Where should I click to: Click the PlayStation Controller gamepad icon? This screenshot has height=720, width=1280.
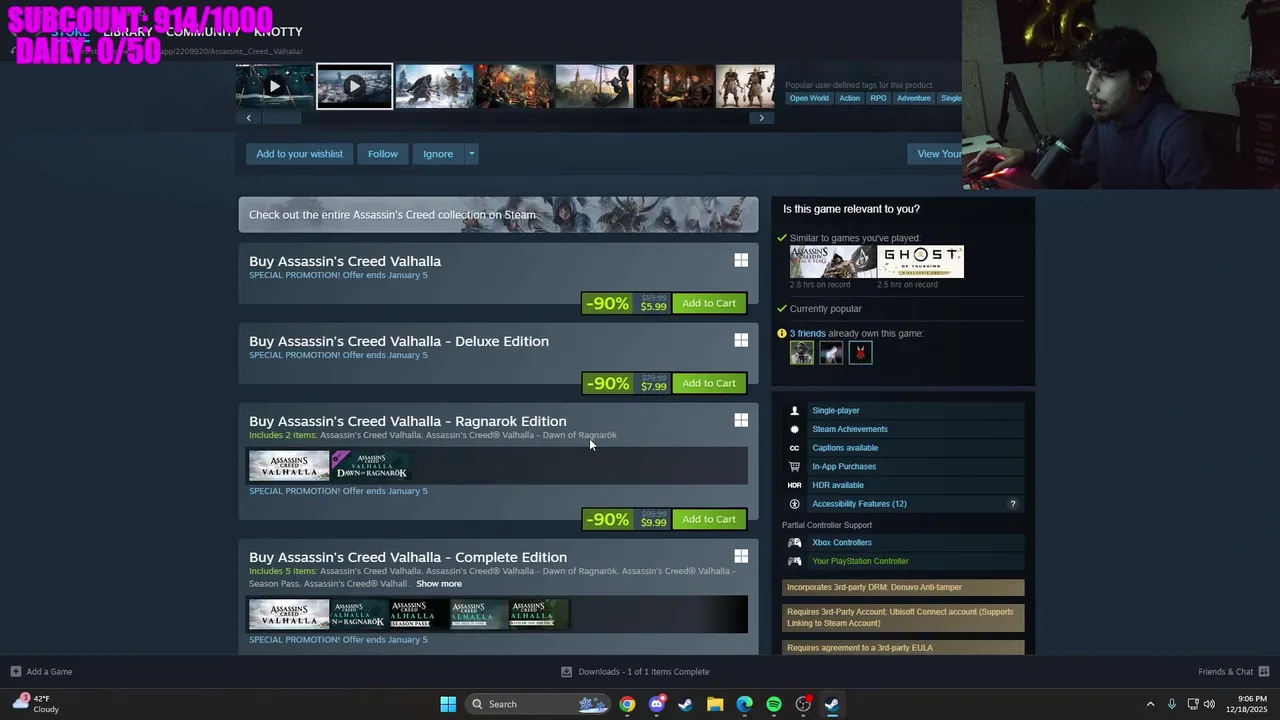coord(795,561)
